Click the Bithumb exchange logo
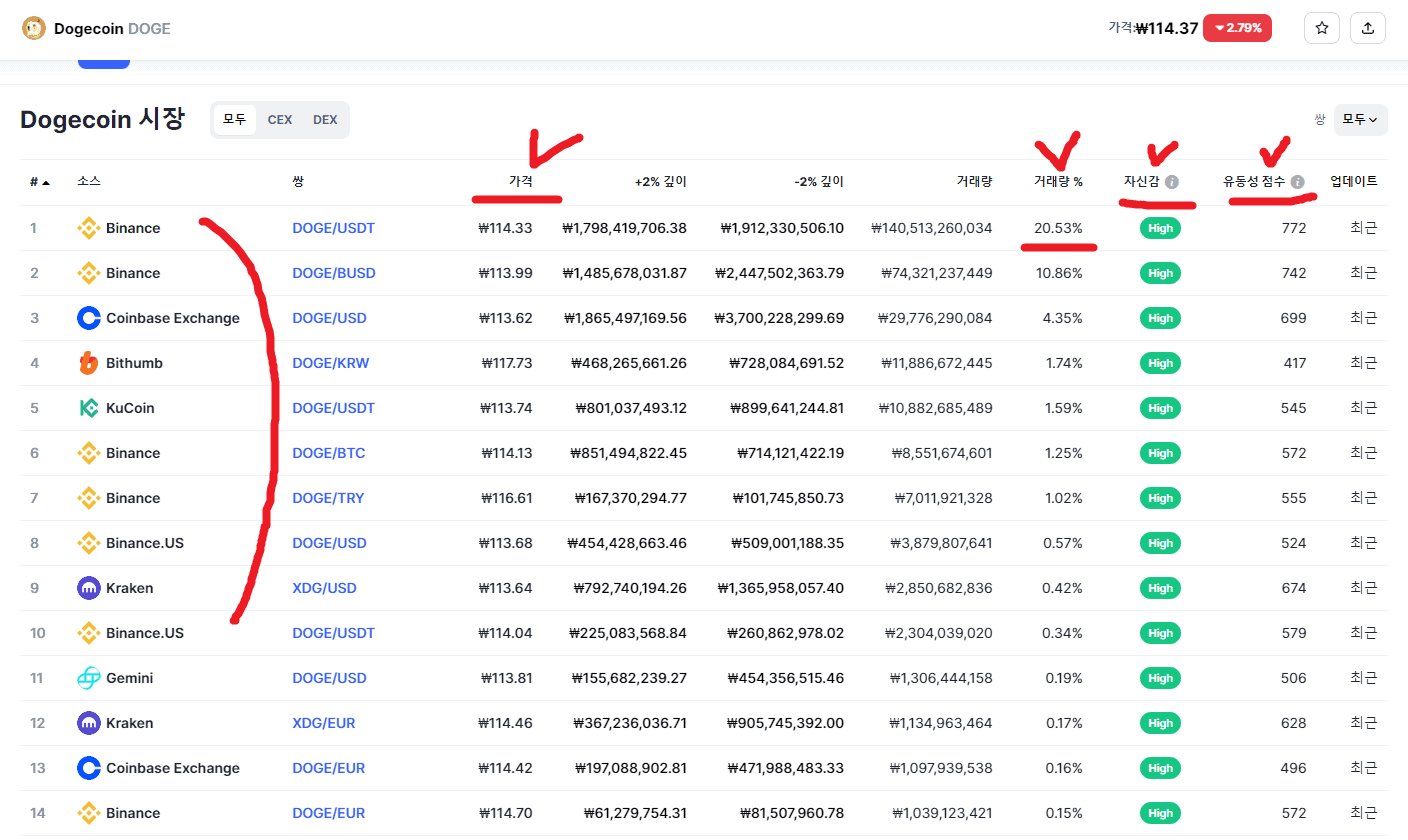 coord(89,363)
